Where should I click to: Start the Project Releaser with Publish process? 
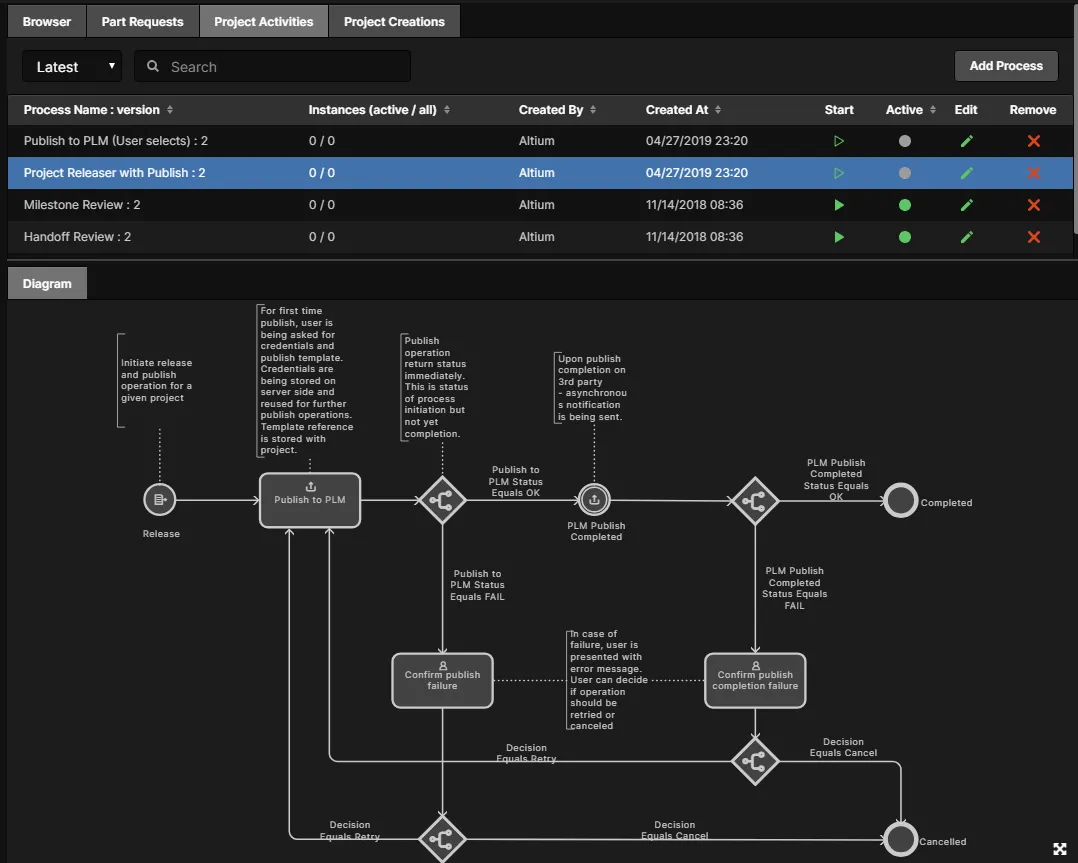[x=839, y=173]
